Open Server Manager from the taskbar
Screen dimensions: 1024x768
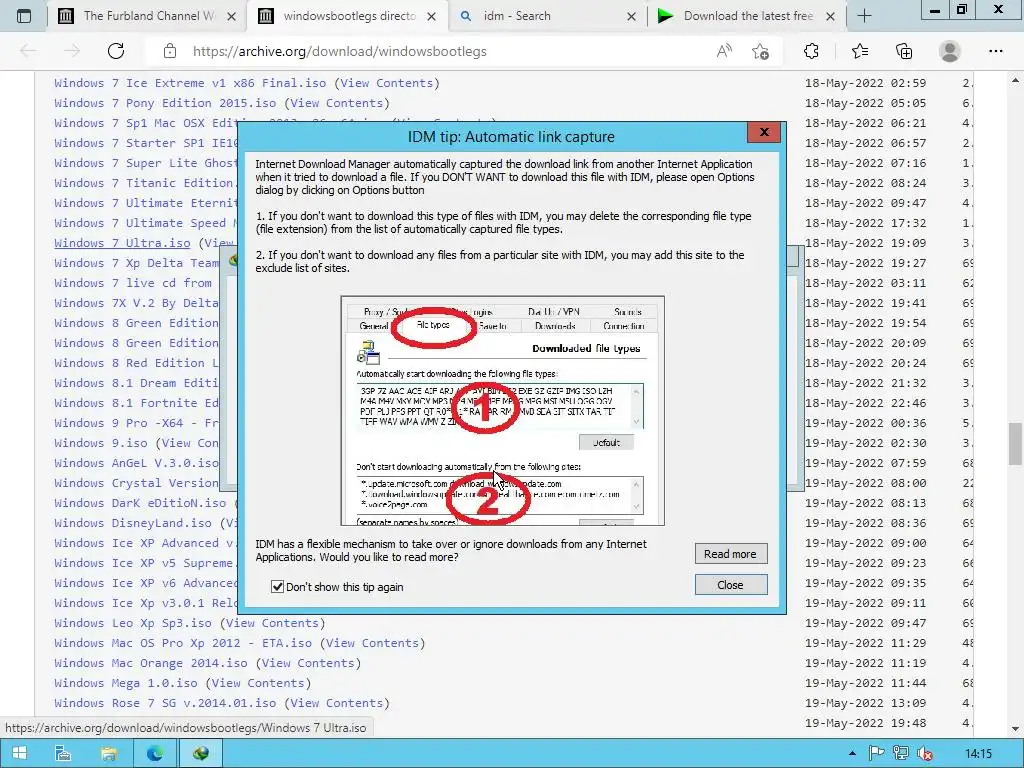pos(63,753)
